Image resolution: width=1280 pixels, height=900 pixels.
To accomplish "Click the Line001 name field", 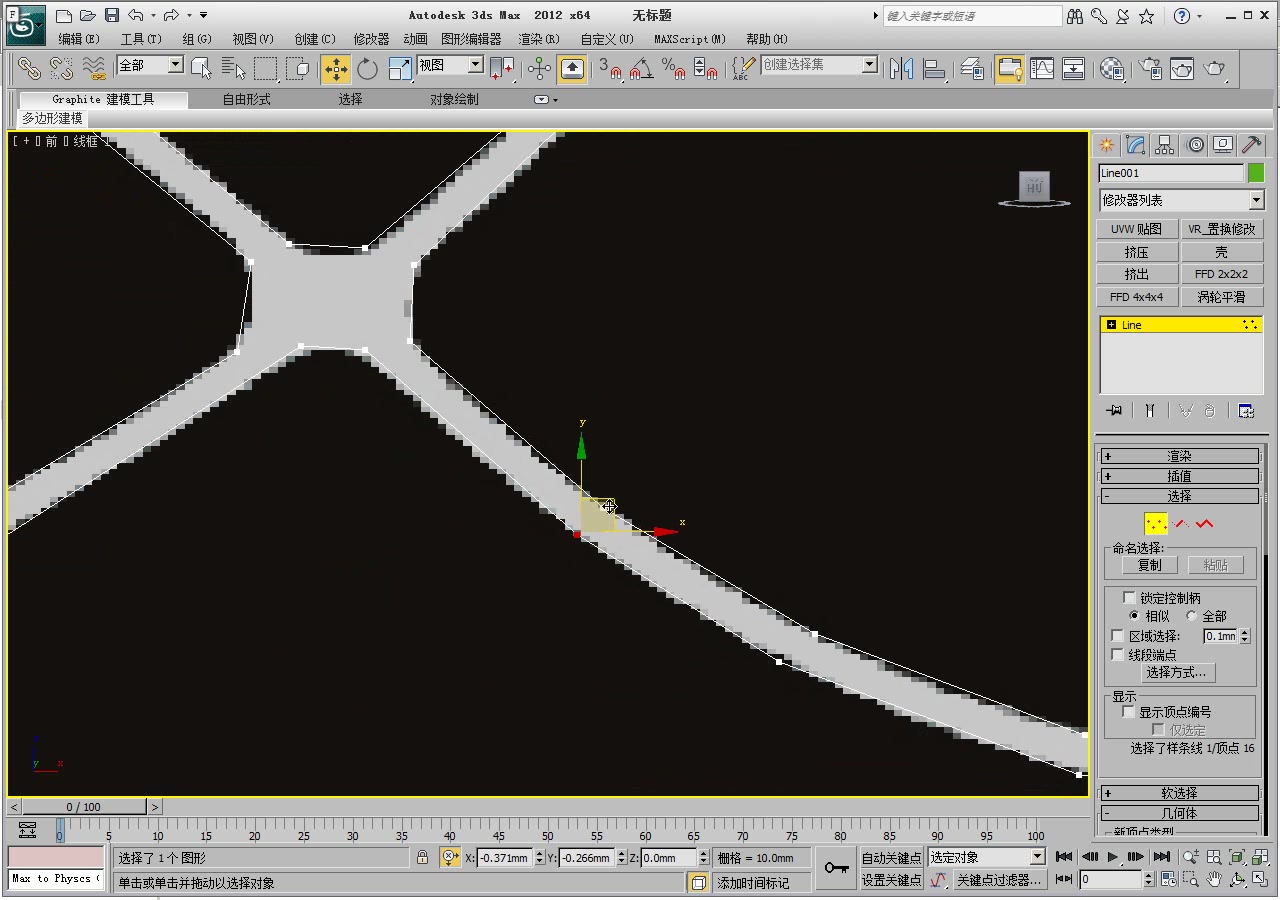I will (x=1170, y=172).
